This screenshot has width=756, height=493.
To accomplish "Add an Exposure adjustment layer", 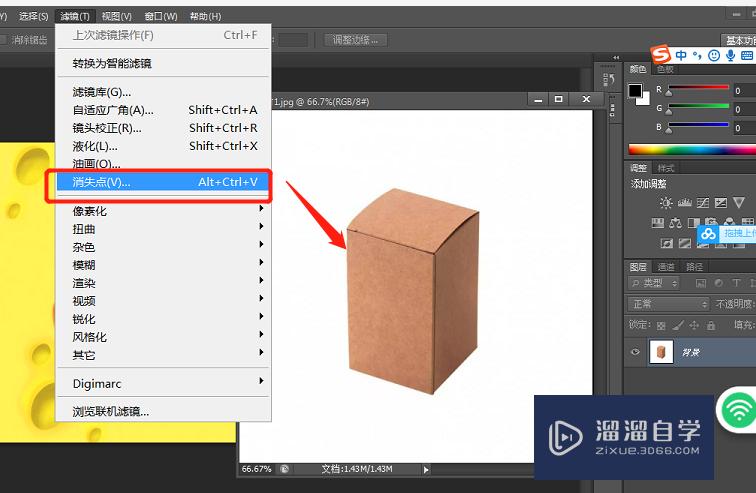I will (x=721, y=203).
